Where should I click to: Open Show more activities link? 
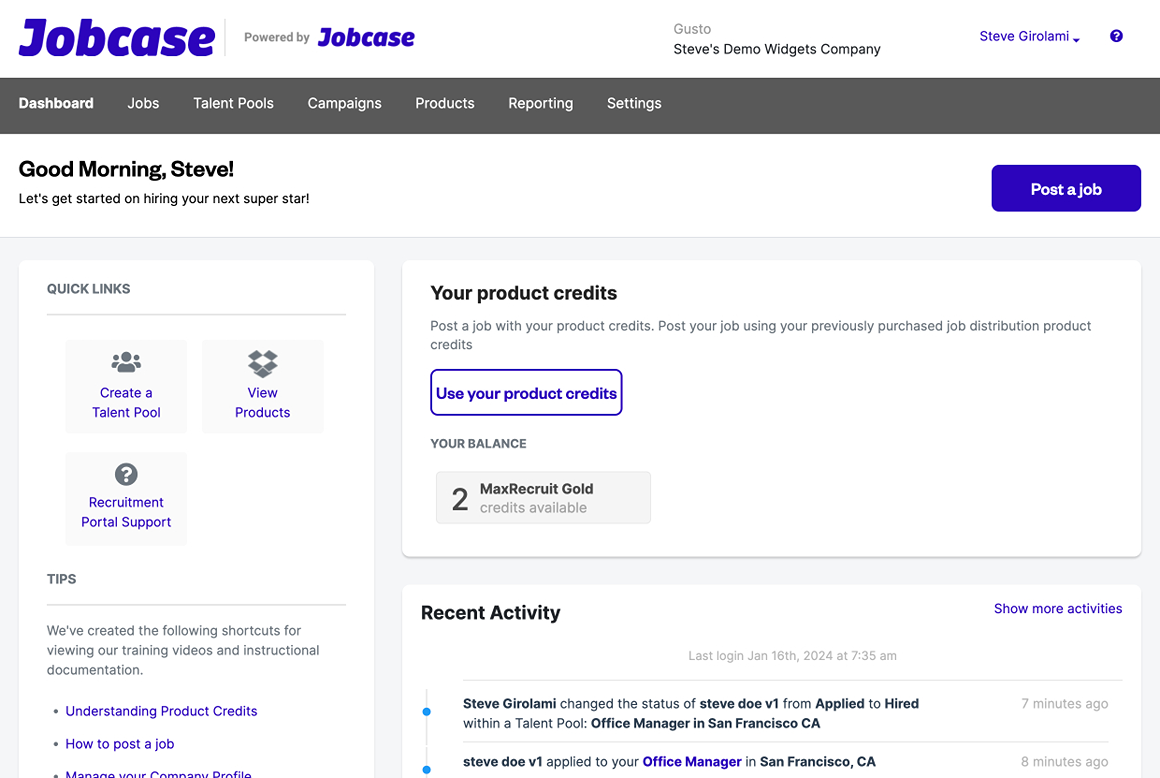click(x=1057, y=609)
